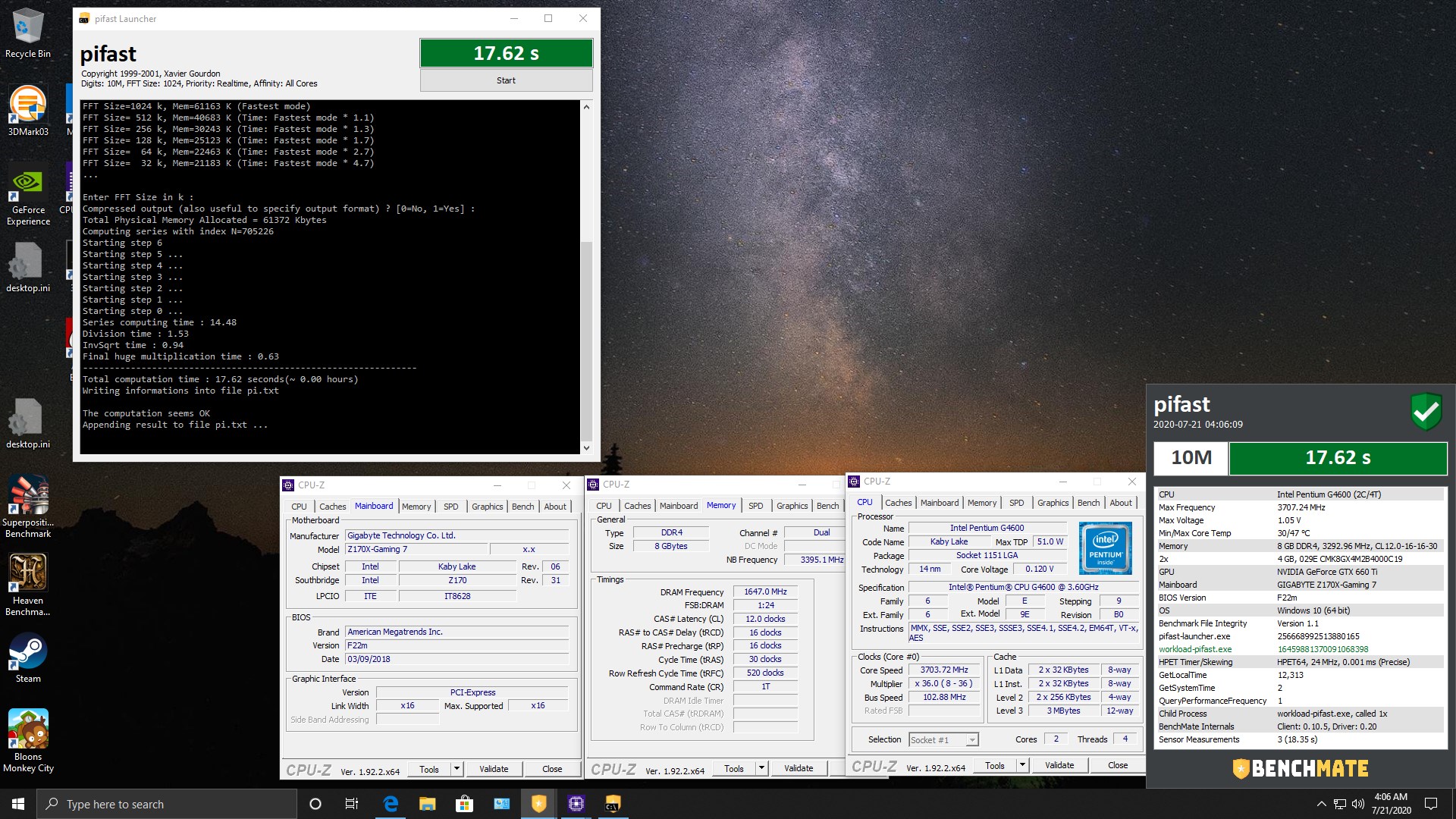Launch the Superposition Benchmark desktop icon
This screenshot has width=1456, height=819.
click(28, 507)
